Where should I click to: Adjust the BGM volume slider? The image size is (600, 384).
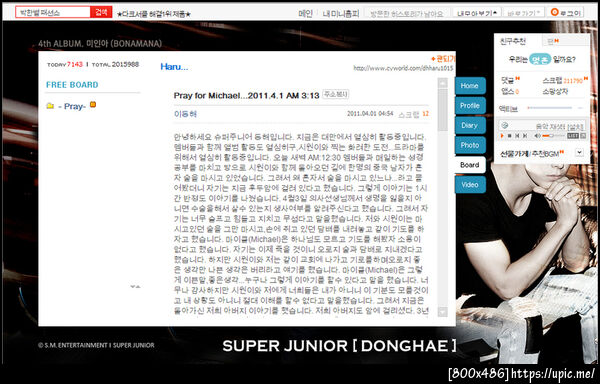(x=553, y=136)
